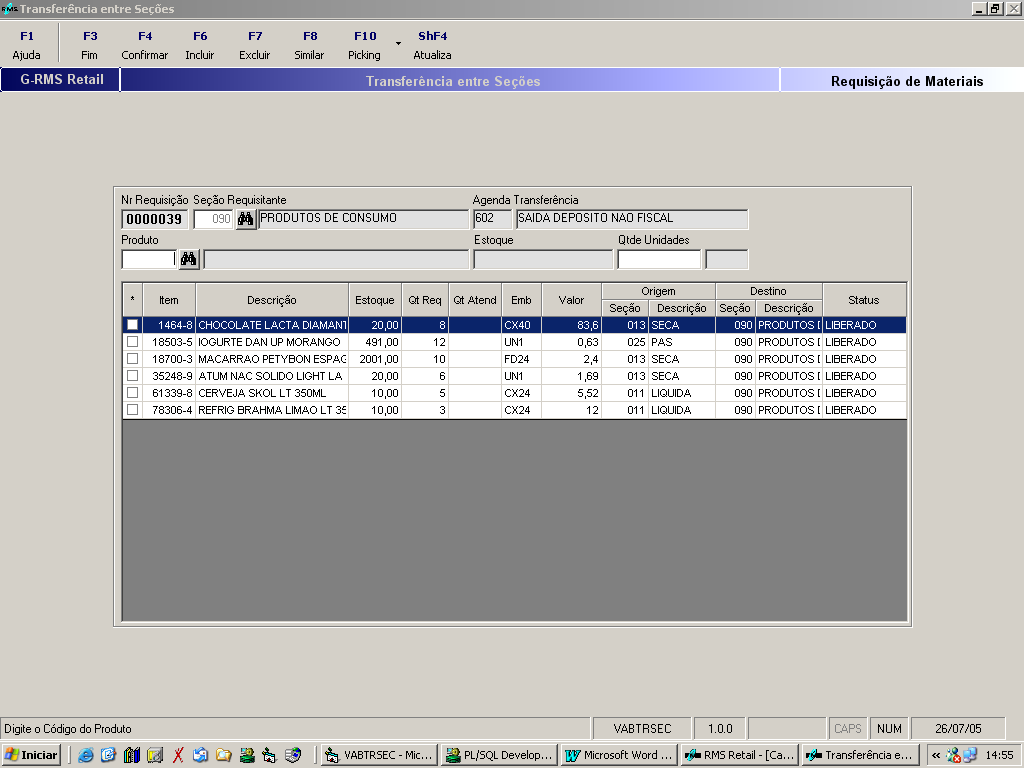1024x768 pixels.
Task: Open the F1 Ajuda help command
Action: click(27, 45)
